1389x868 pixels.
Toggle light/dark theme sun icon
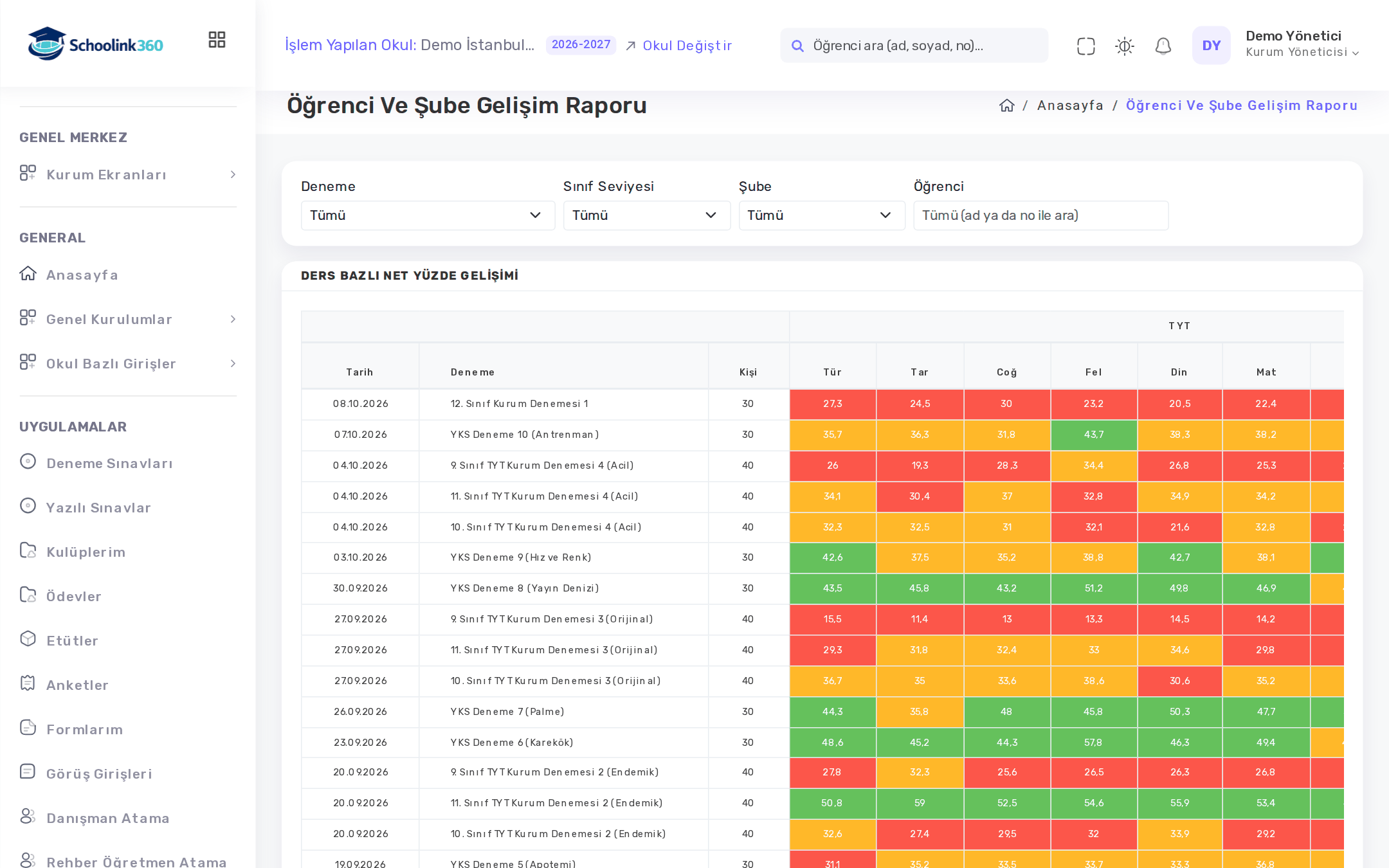point(1124,46)
